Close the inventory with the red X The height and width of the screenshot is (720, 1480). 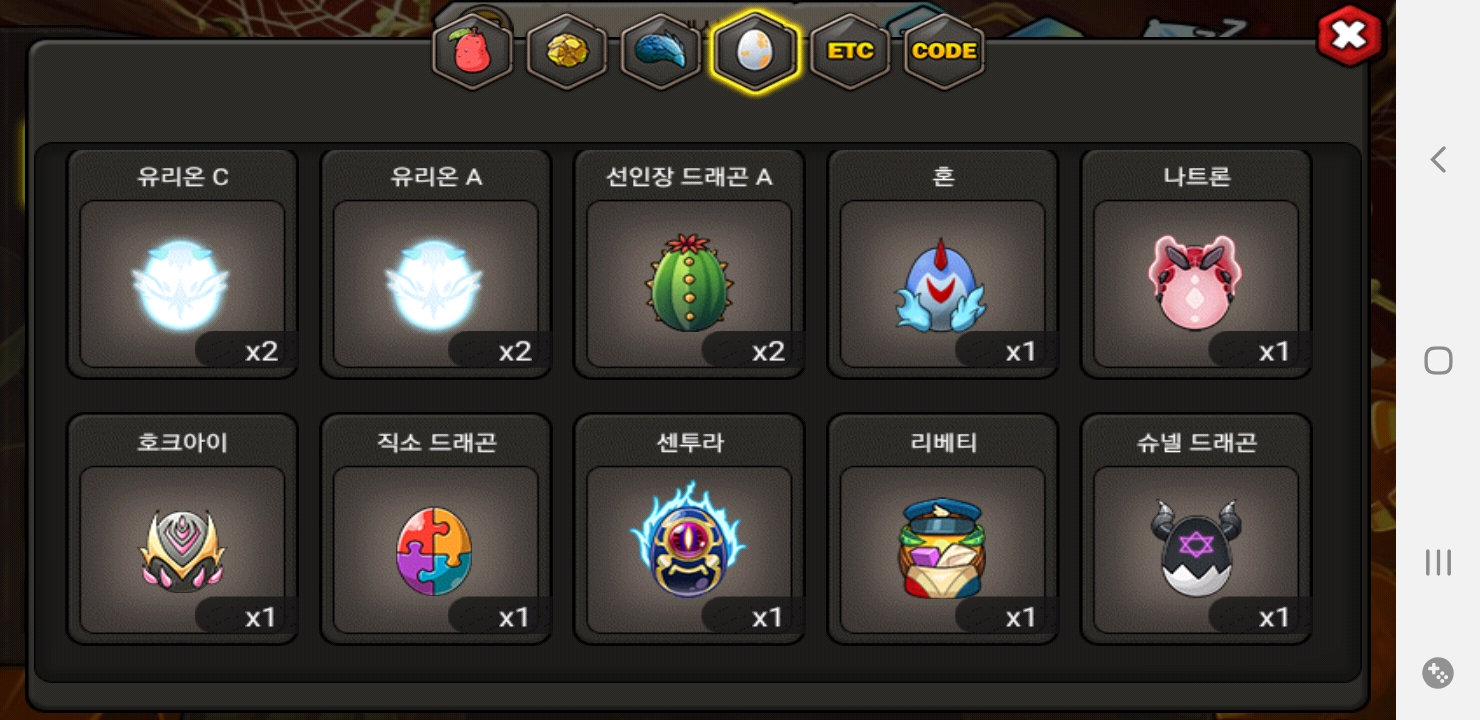(x=1349, y=37)
